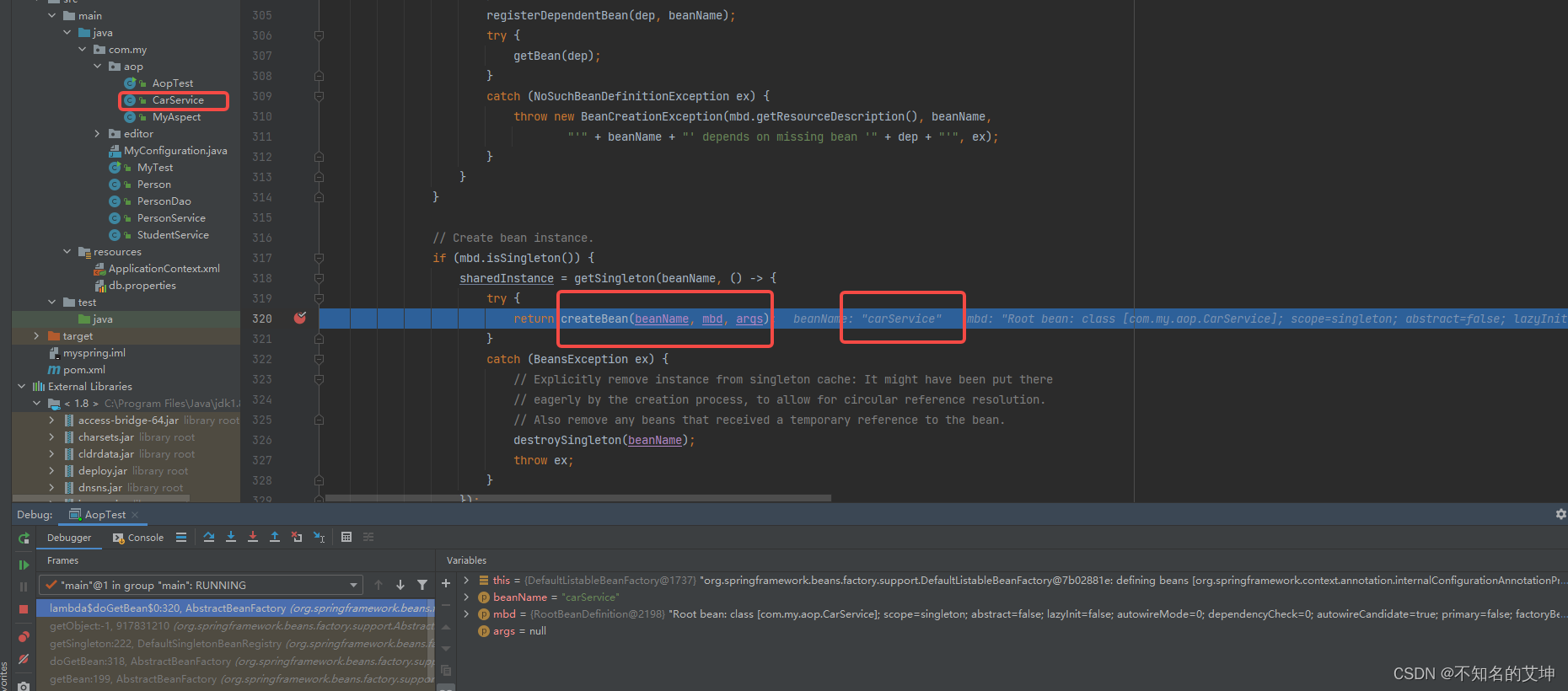Filter frames with funnel icon
This screenshot has height=691, width=1568.
coord(422,585)
